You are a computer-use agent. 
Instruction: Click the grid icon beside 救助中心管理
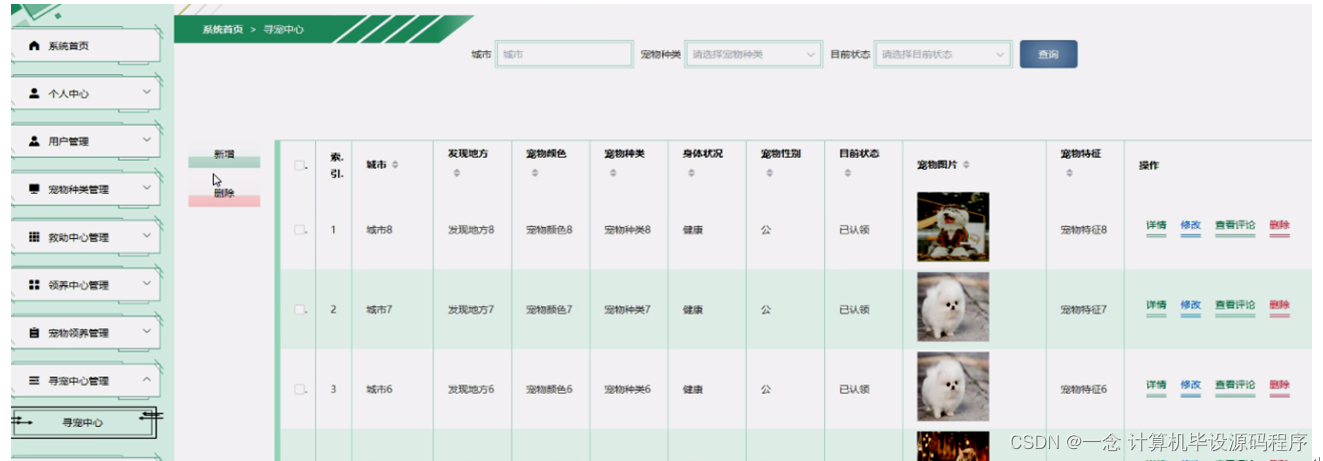[x=34, y=237]
